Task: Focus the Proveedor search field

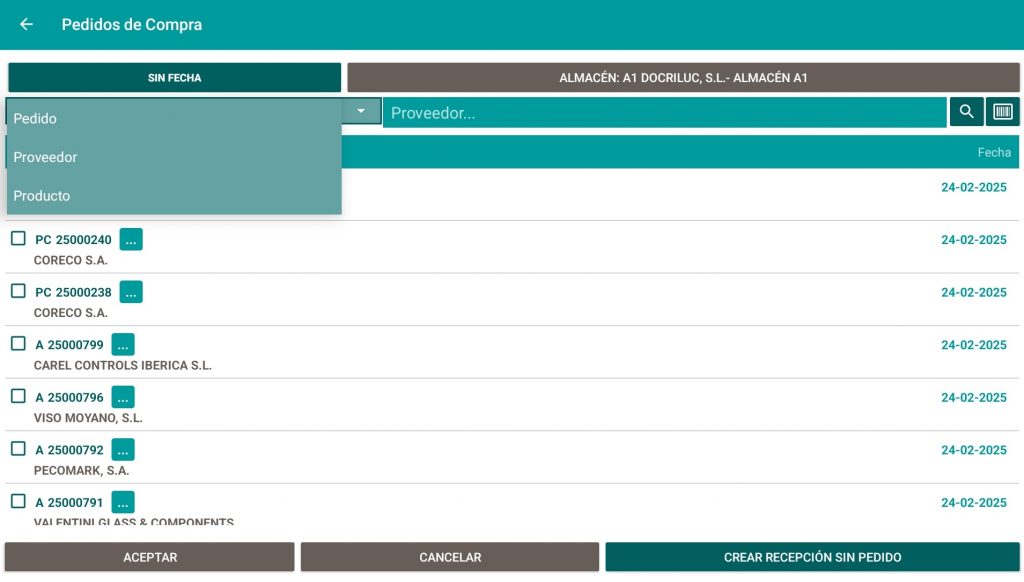Action: (664, 113)
